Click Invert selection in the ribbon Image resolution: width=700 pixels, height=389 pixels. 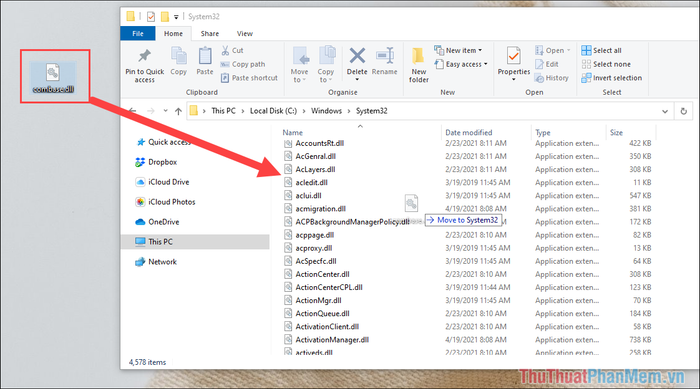[612, 78]
